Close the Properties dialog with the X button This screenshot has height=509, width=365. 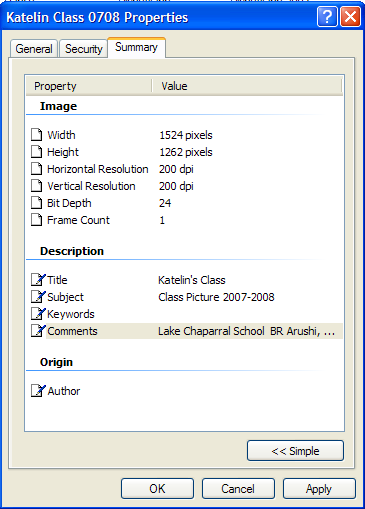coord(350,17)
